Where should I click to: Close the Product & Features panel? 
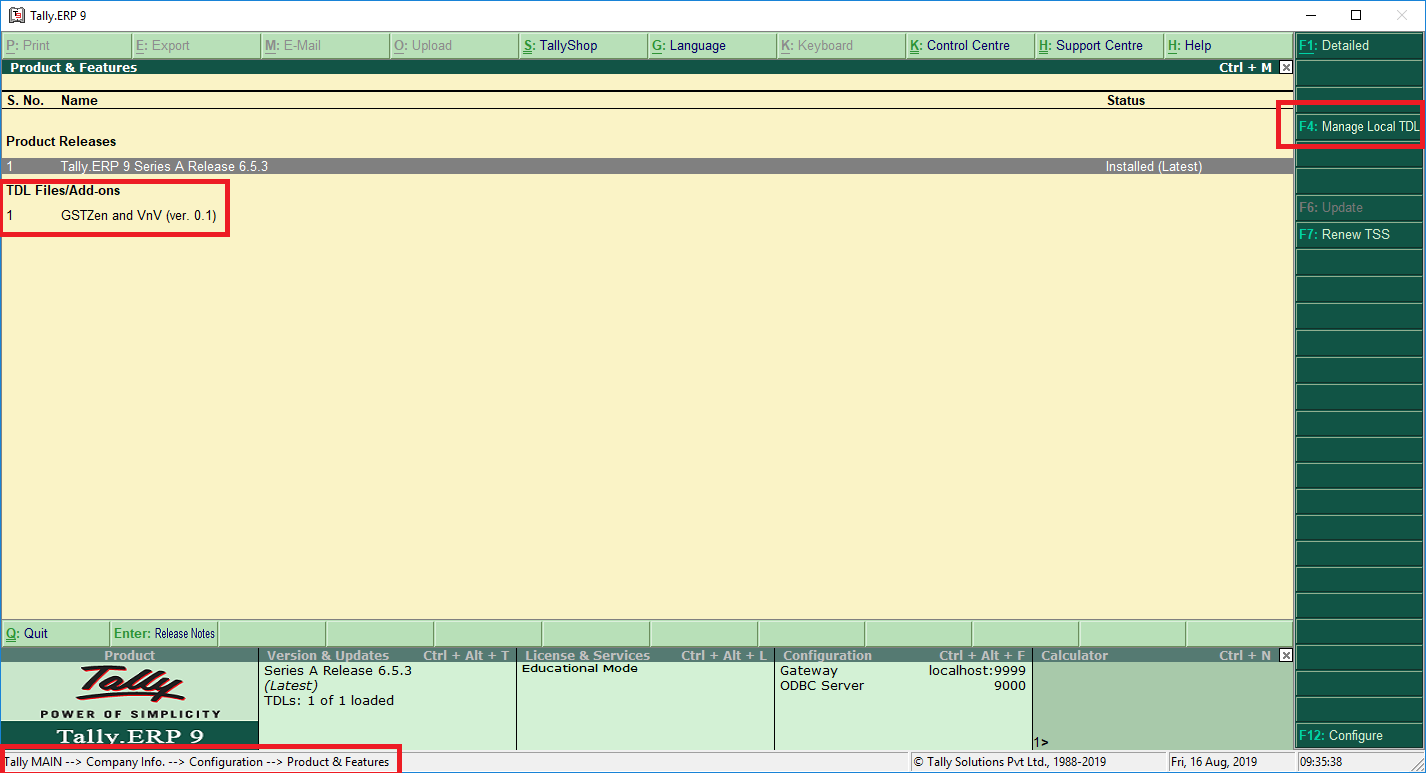click(x=1286, y=67)
